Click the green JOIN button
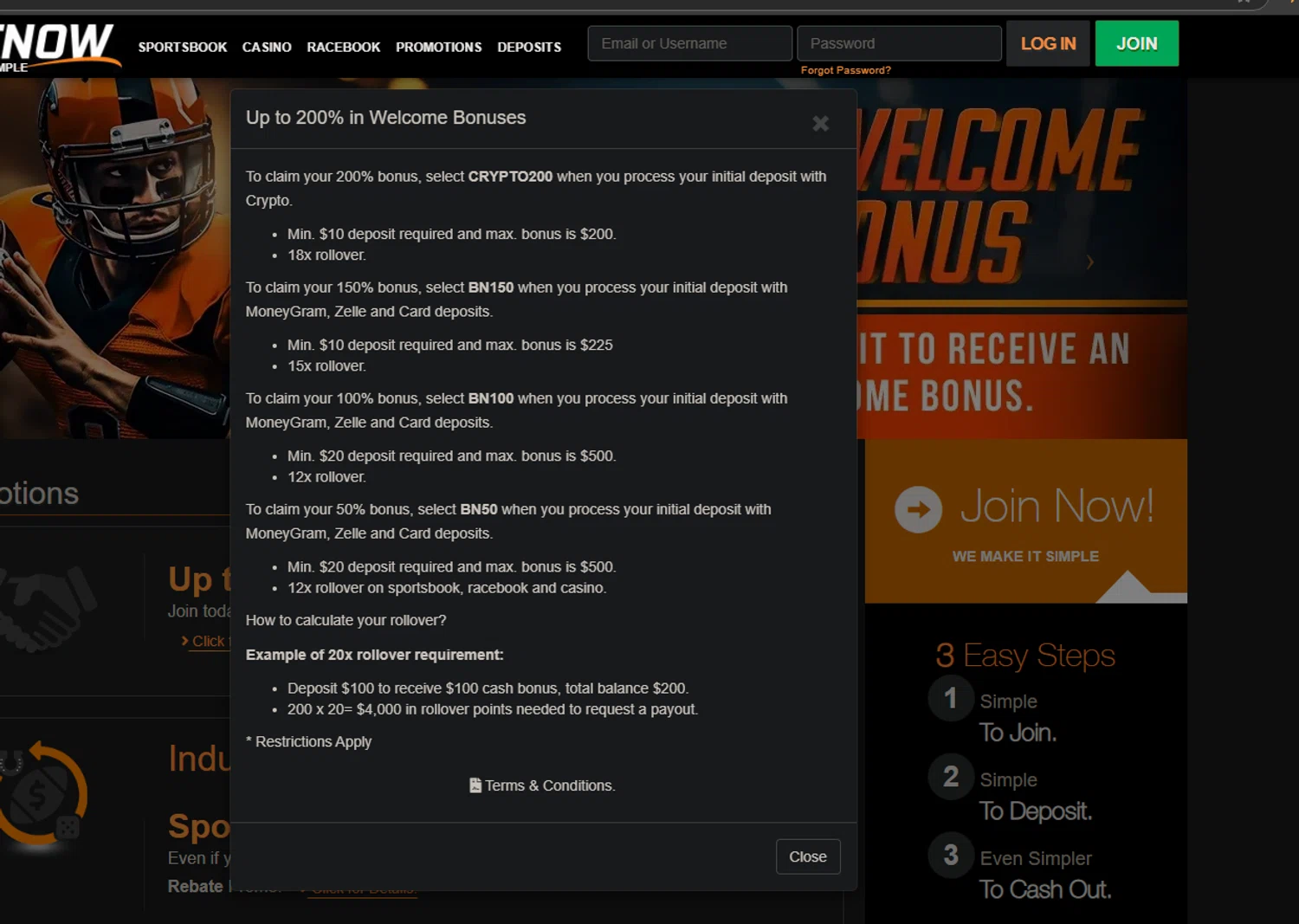Screen dimensions: 1299x924 click(x=1136, y=43)
